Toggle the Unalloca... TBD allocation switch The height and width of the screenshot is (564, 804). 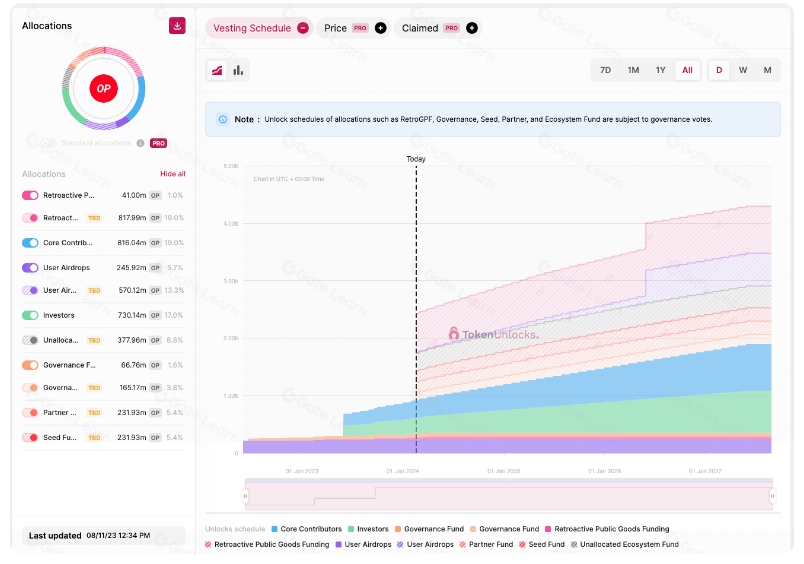tap(30, 340)
